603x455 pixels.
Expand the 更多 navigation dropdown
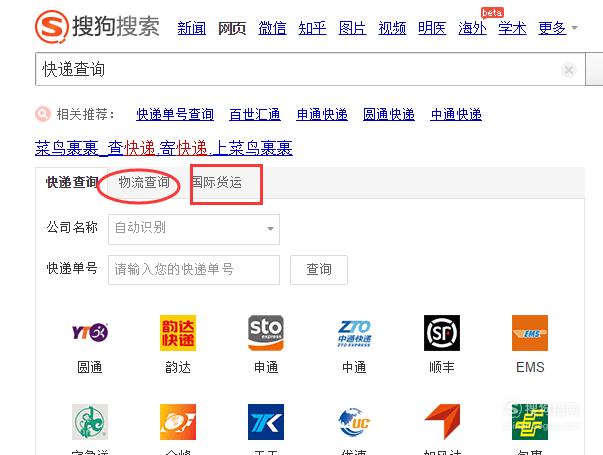pyautogui.click(x=557, y=28)
